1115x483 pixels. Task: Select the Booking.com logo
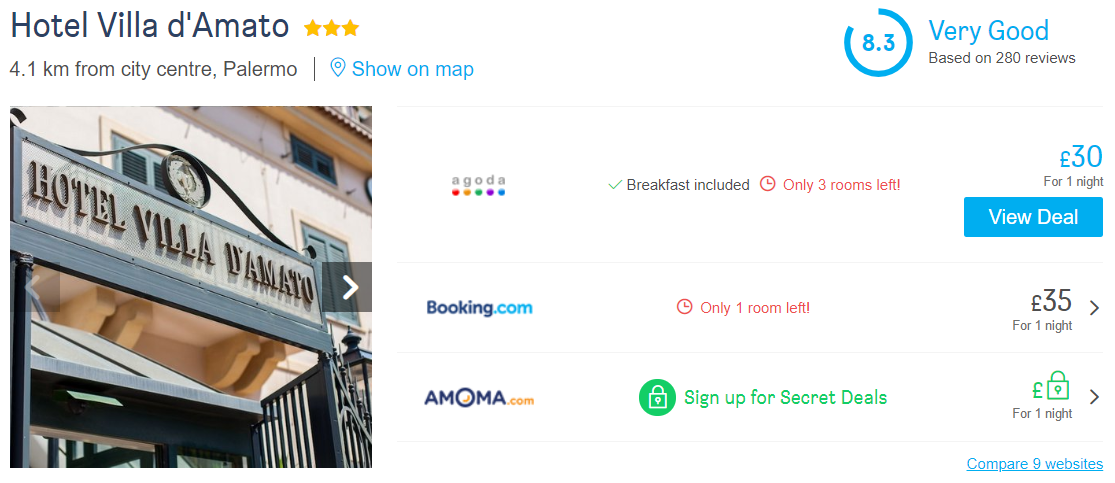click(479, 307)
